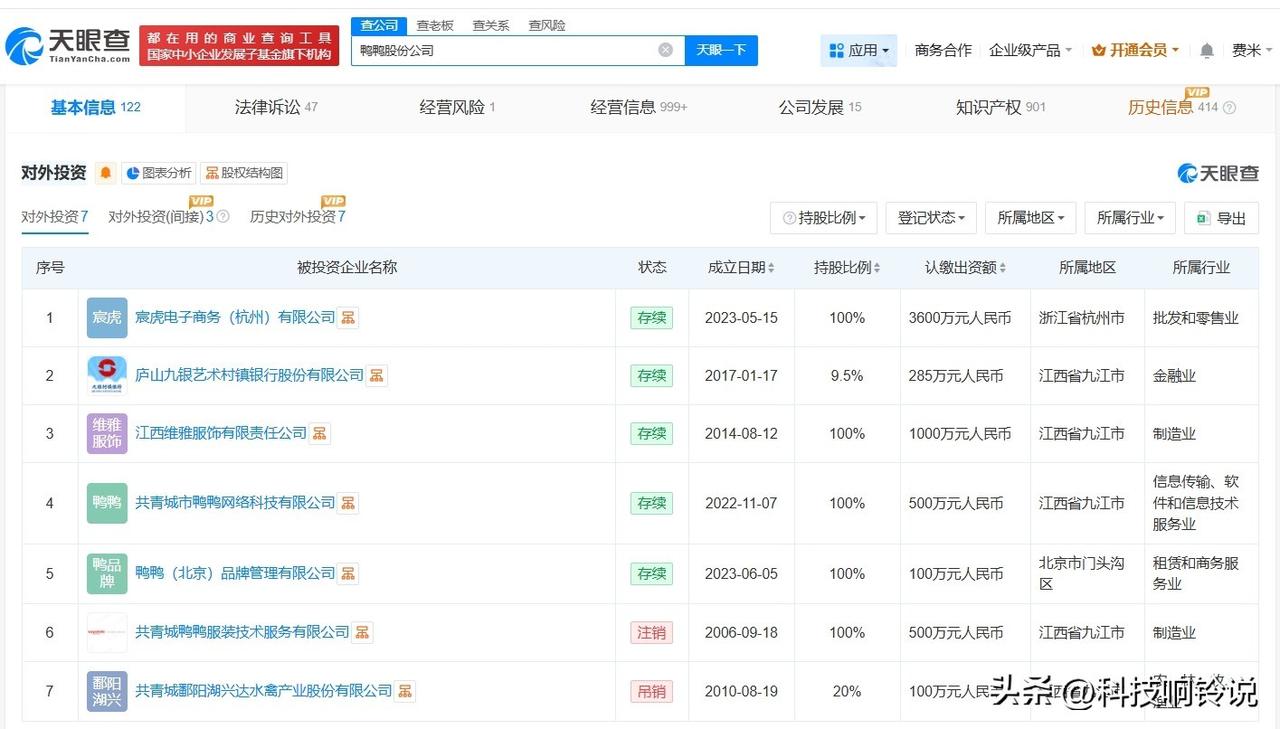The image size is (1280, 729).
Task: Expand the 持股比例 filter dropdown
Action: click(x=824, y=218)
